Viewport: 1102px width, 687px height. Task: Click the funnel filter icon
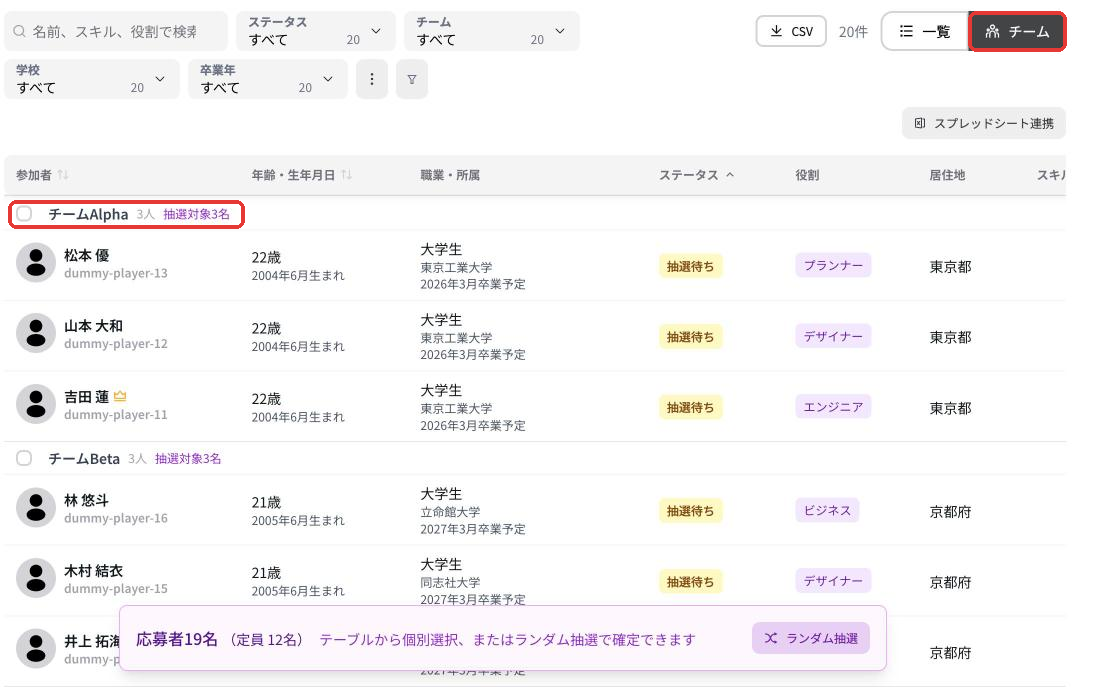(x=412, y=79)
